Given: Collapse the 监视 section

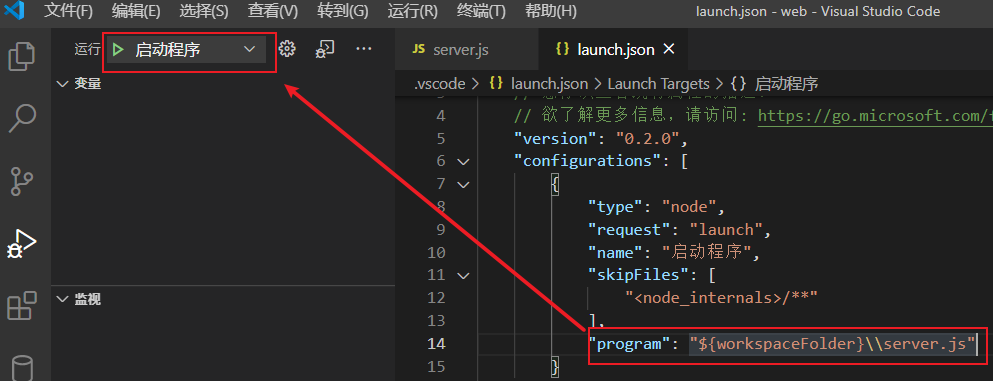Looking at the screenshot, I should (x=62, y=299).
